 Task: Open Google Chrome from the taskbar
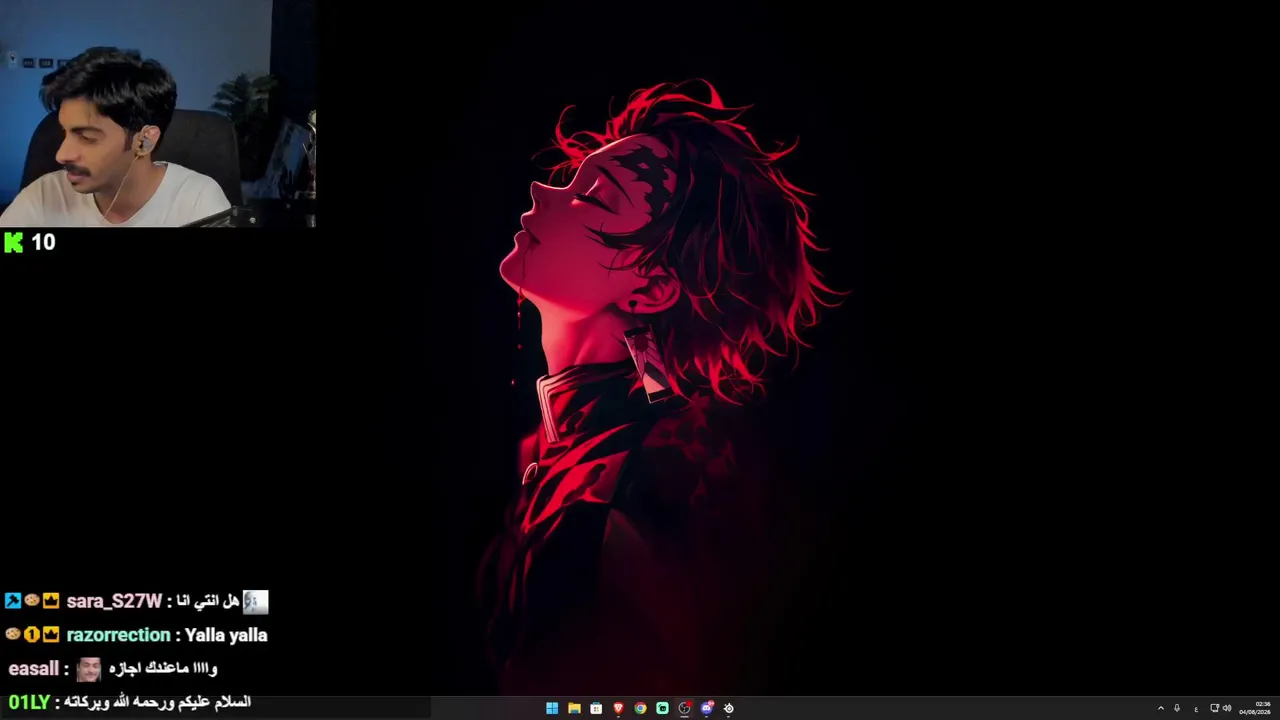coord(640,708)
